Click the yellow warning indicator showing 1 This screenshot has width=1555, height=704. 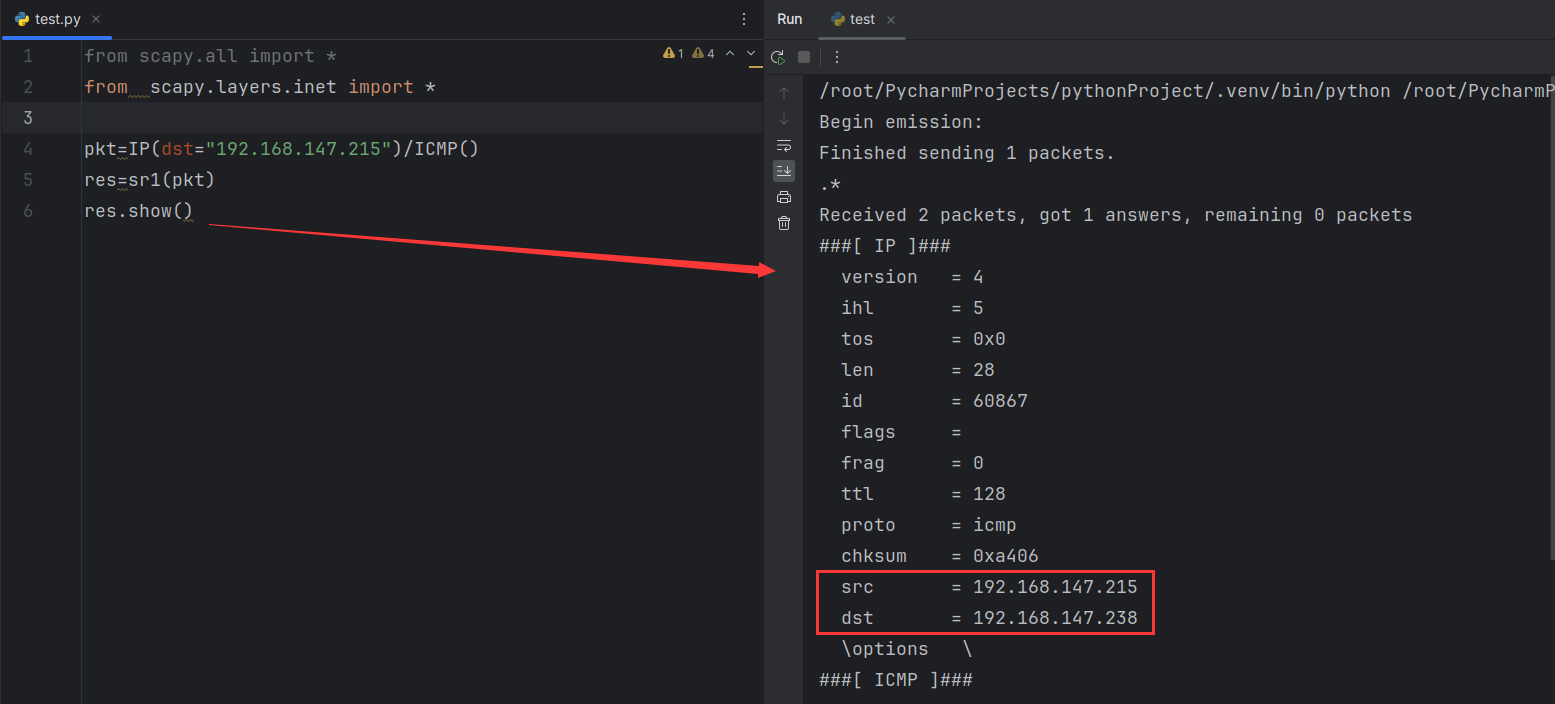click(673, 54)
